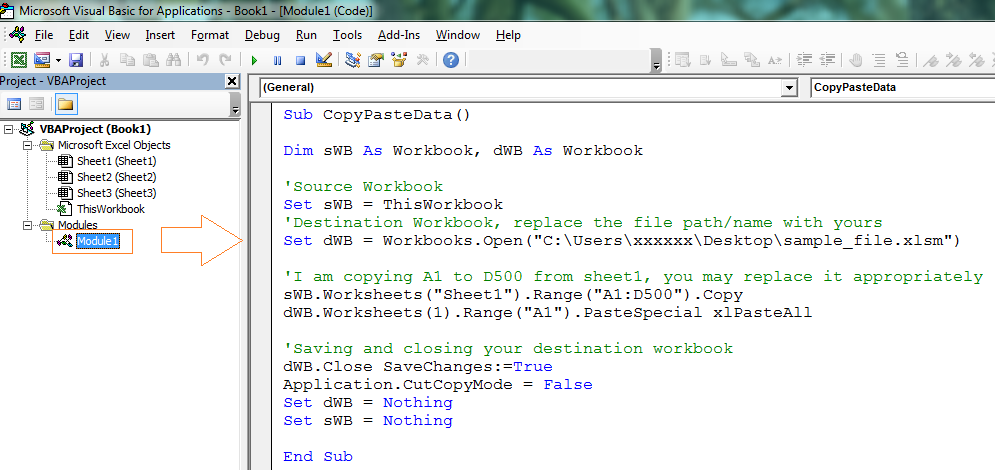Open the Tools menu
Viewport: 995px width, 470px height.
pos(348,35)
